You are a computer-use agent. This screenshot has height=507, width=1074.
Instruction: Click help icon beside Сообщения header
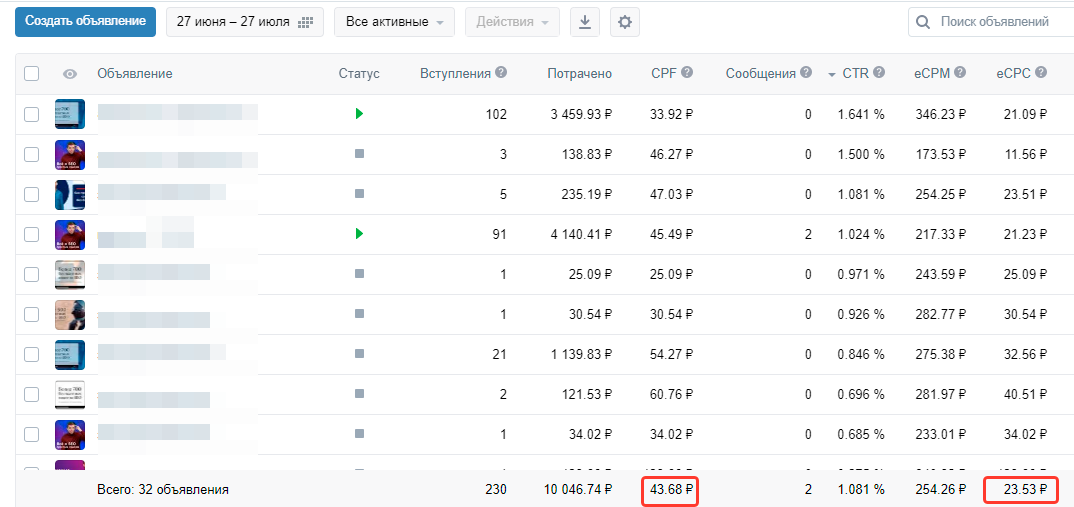(x=806, y=73)
